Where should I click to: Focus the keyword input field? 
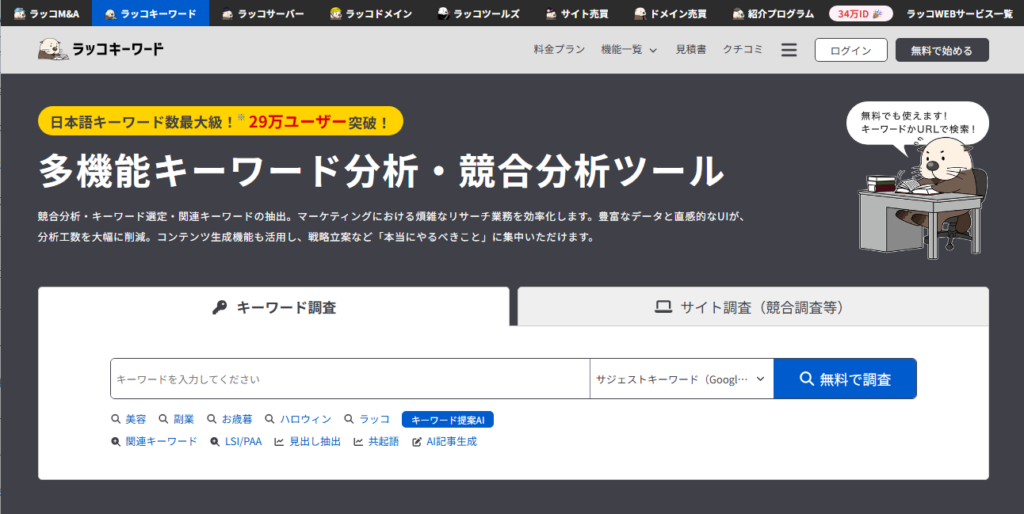pyautogui.click(x=350, y=379)
